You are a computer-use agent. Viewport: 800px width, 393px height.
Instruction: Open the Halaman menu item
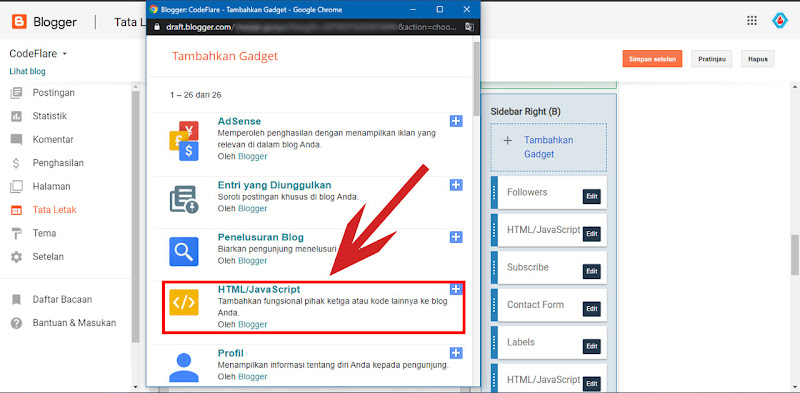pos(52,187)
